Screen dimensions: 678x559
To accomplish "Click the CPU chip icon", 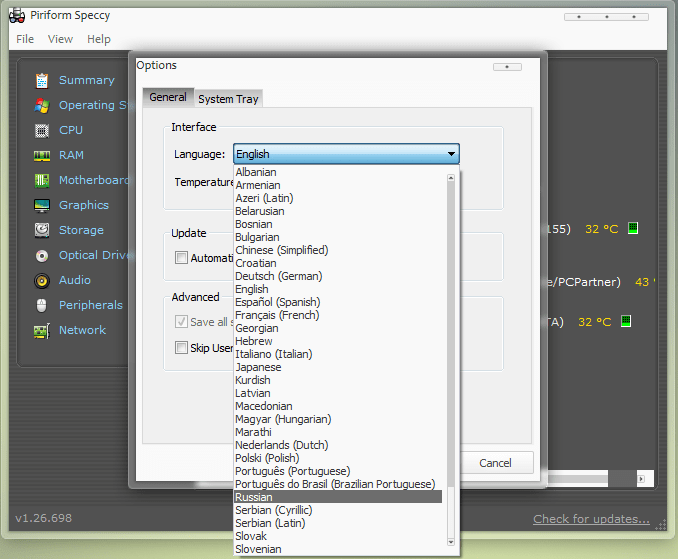I will pos(42,131).
